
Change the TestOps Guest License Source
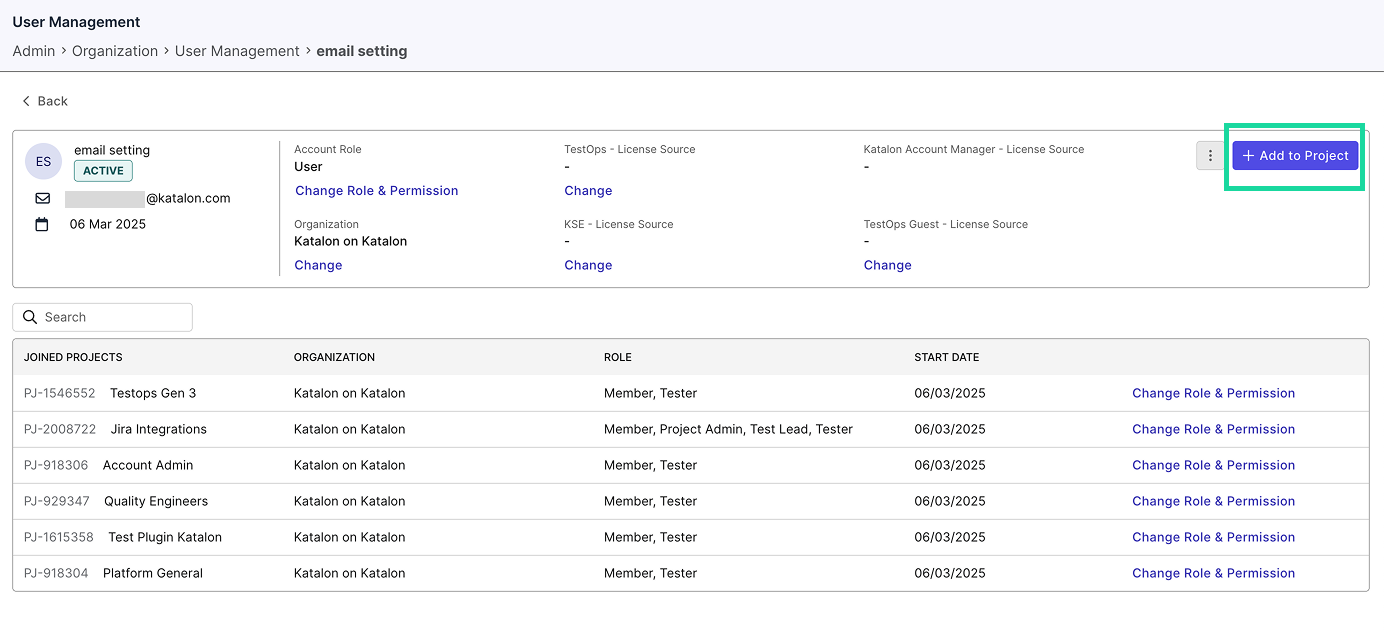pyautogui.click(x=887, y=265)
